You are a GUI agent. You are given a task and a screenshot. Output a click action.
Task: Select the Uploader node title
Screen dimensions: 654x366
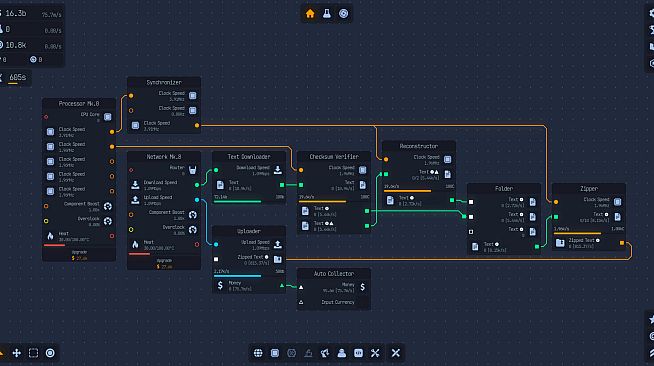coord(249,231)
